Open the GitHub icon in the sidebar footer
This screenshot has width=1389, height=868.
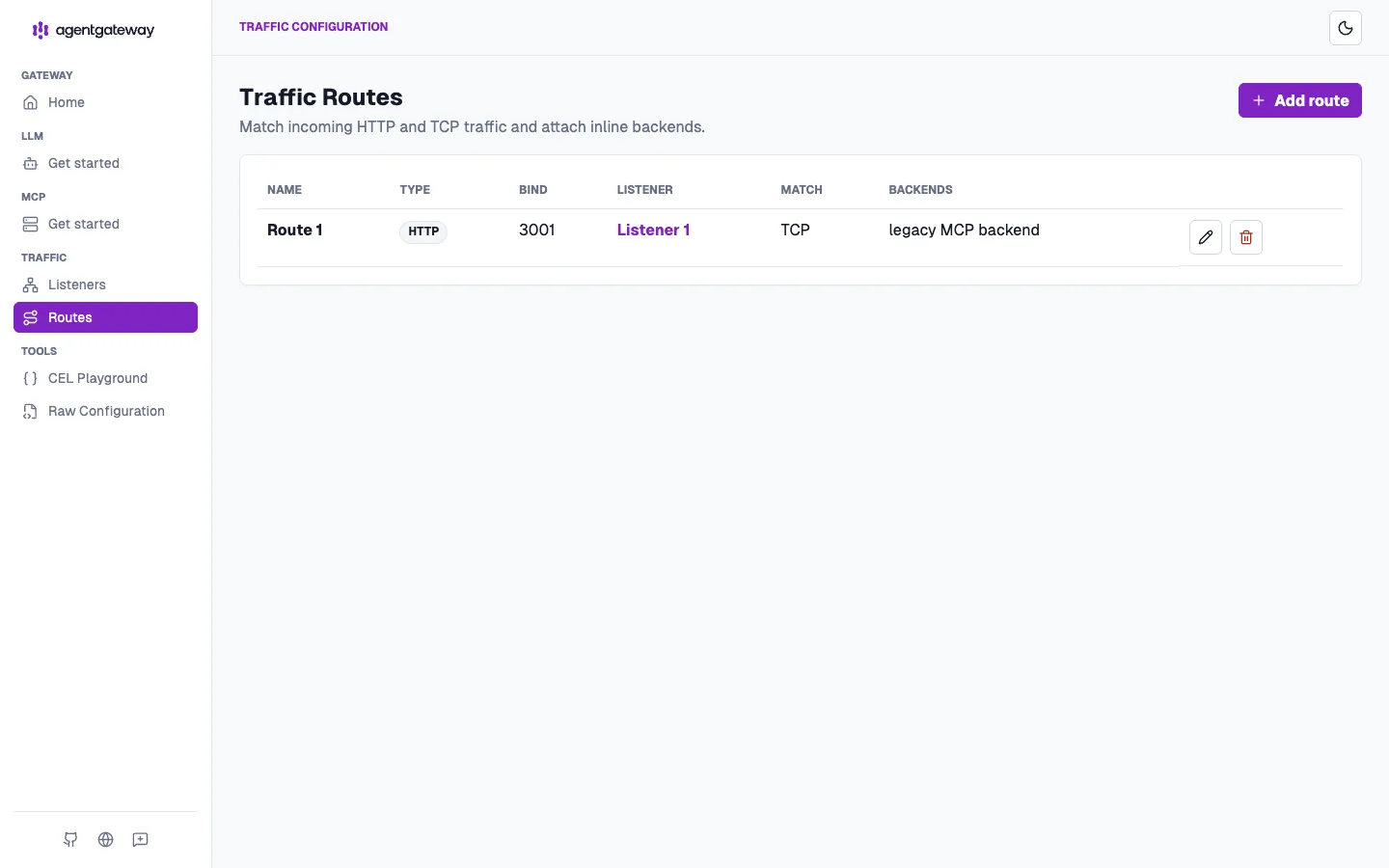(70, 840)
